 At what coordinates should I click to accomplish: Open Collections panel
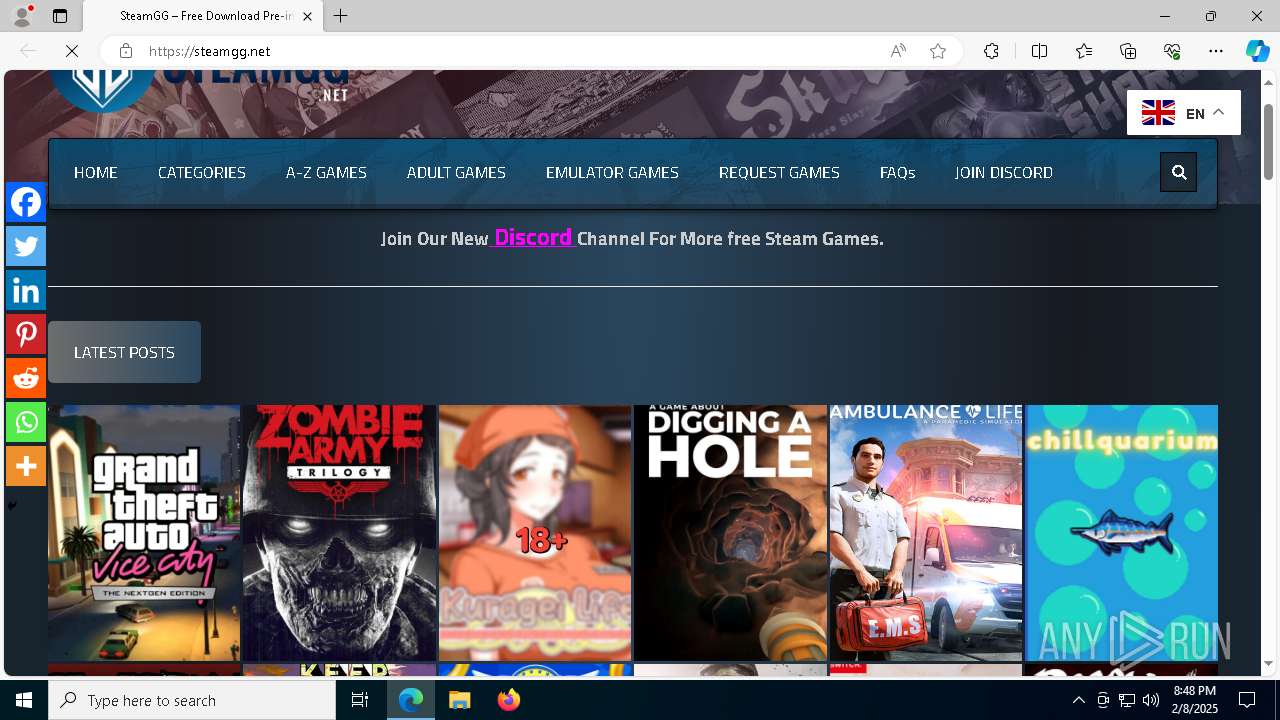coord(1128,51)
